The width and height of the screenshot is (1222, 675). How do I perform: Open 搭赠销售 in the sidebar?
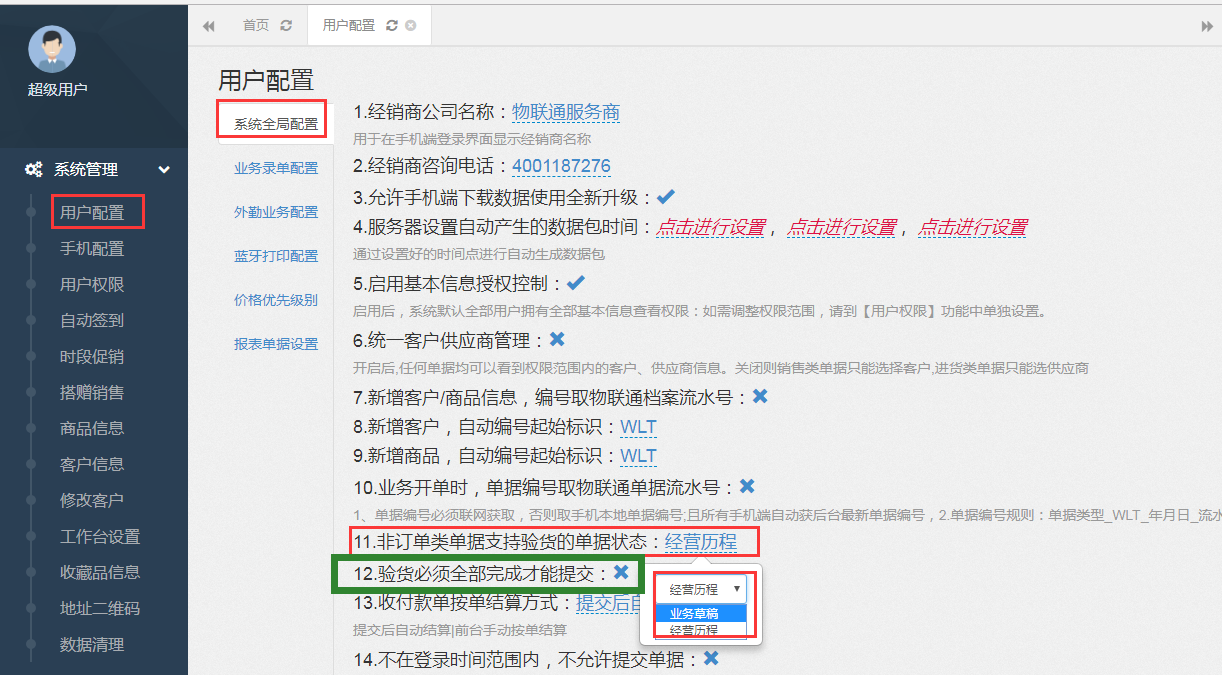coord(92,393)
